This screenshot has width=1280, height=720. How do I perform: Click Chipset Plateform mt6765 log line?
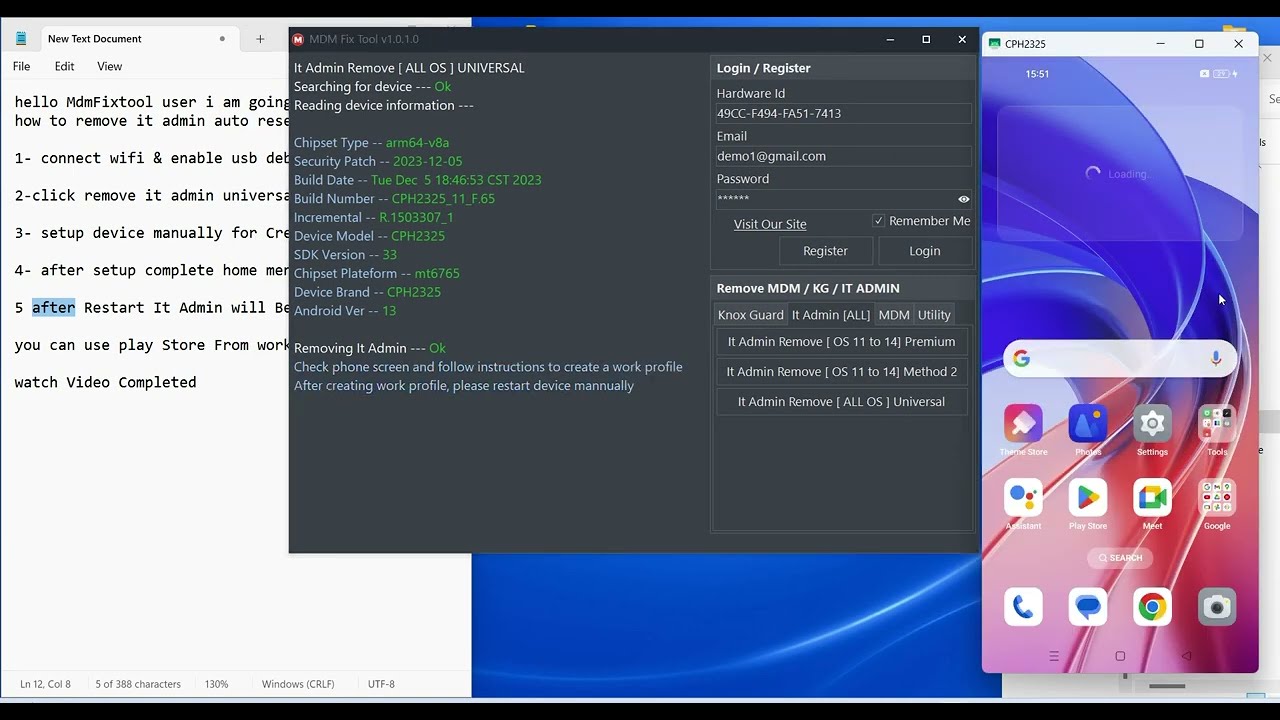[x=376, y=273]
